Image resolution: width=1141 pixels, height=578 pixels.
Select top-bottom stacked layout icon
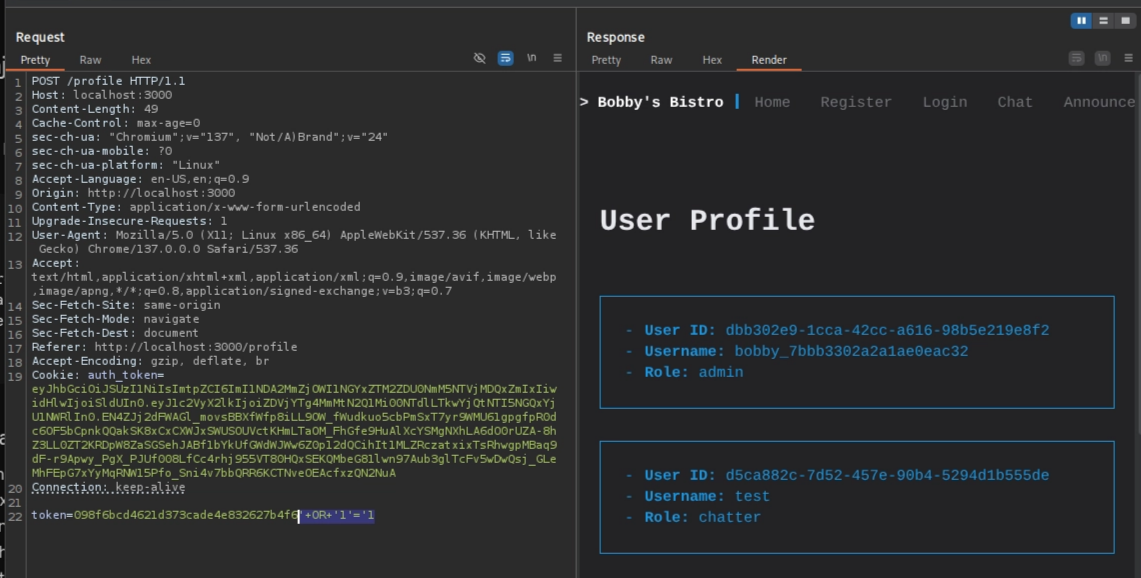(x=1103, y=20)
